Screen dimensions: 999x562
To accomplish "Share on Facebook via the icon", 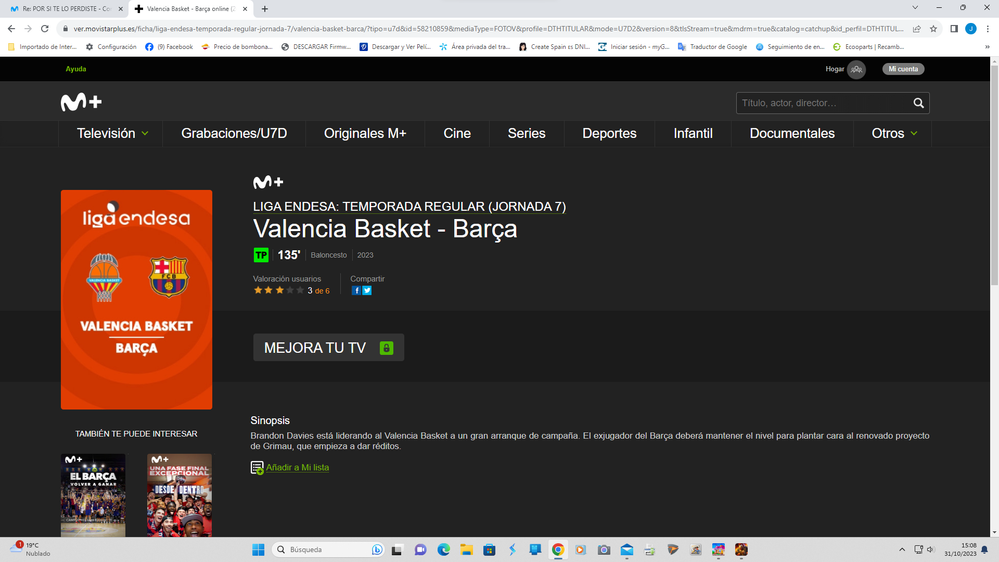I will [356, 291].
